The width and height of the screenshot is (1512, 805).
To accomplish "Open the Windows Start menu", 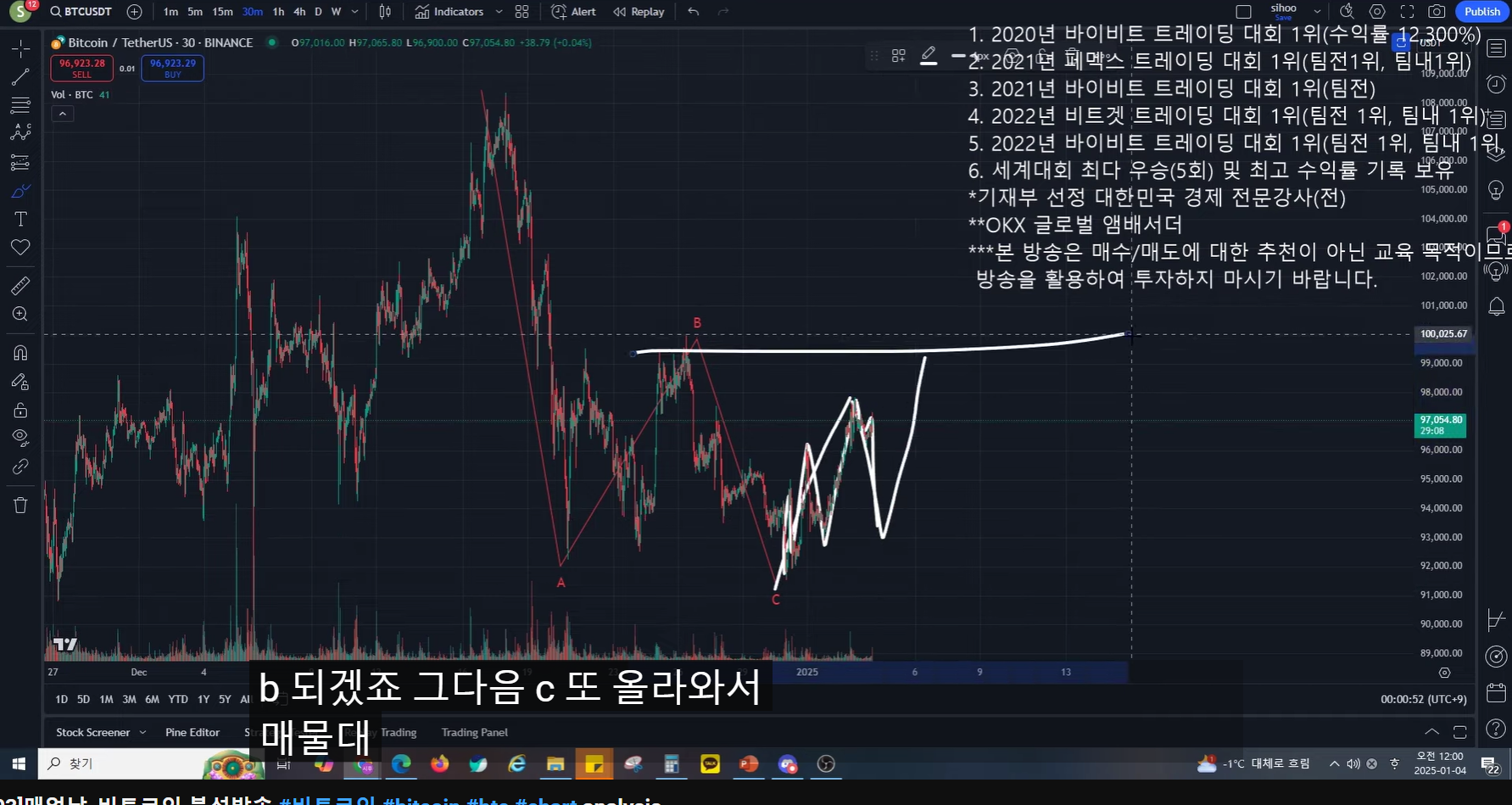I will 19,763.
